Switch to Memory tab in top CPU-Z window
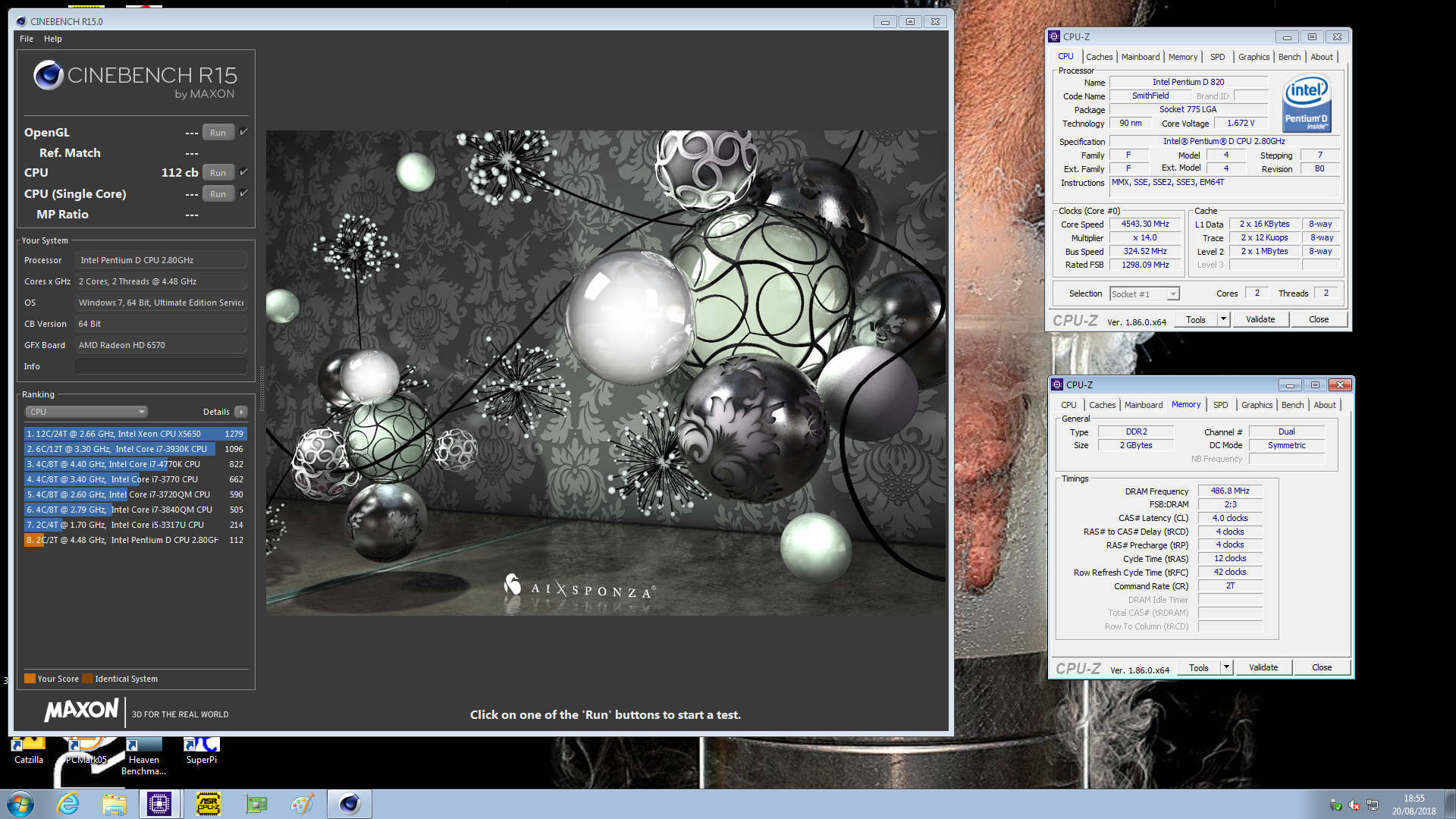The image size is (1456, 819). coord(1183,57)
